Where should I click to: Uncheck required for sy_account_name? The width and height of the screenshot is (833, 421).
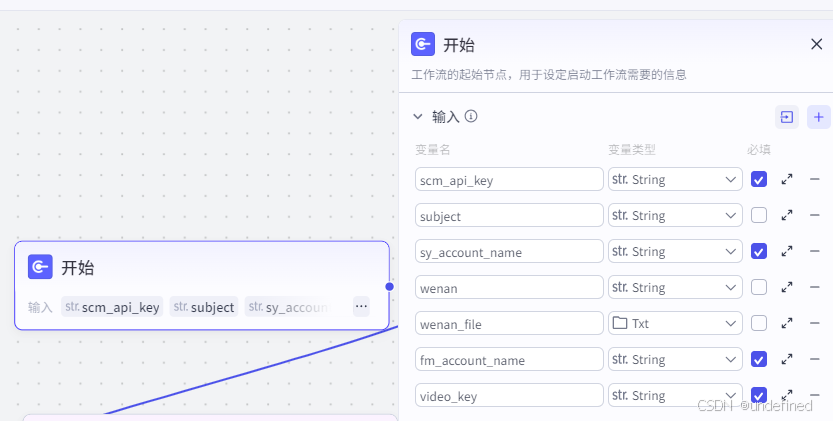pyautogui.click(x=759, y=251)
